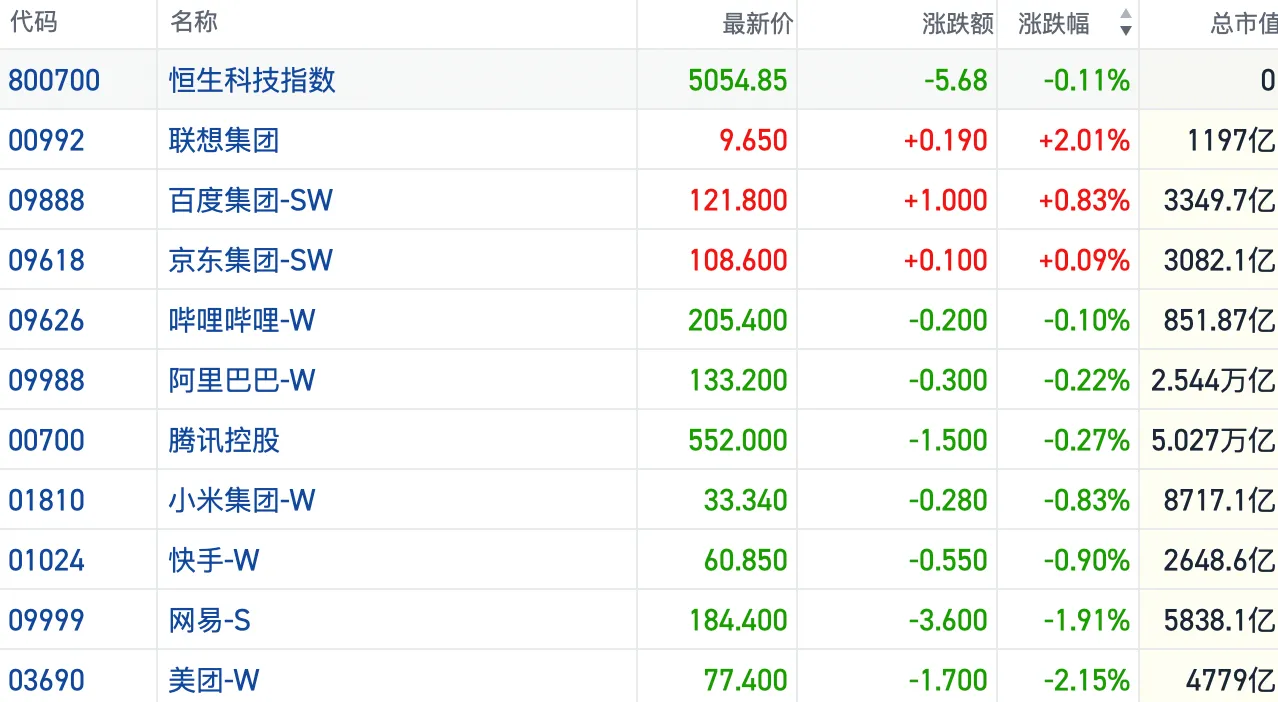This screenshot has height=702, width=1278.
Task: Click the 名称 column header
Action: click(x=194, y=22)
